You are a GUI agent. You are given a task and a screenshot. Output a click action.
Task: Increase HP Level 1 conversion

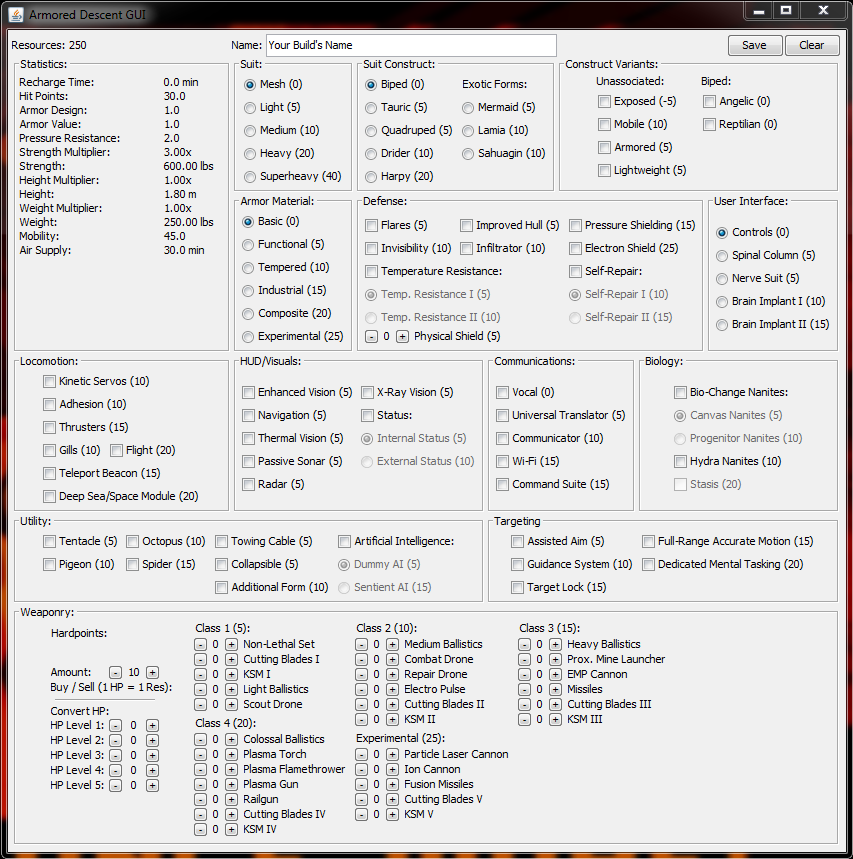click(152, 725)
